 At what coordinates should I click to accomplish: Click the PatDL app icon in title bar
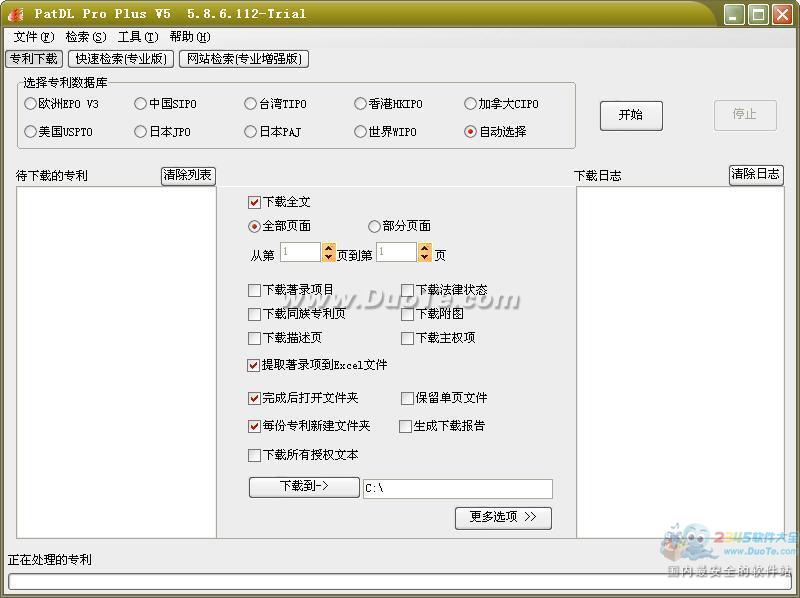click(x=15, y=14)
